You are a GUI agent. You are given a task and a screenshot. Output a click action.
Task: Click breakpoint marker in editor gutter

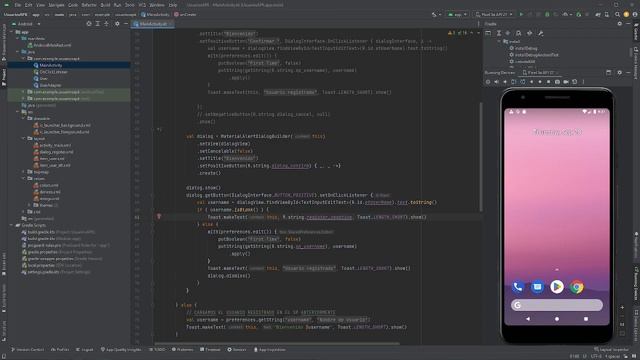point(159,217)
